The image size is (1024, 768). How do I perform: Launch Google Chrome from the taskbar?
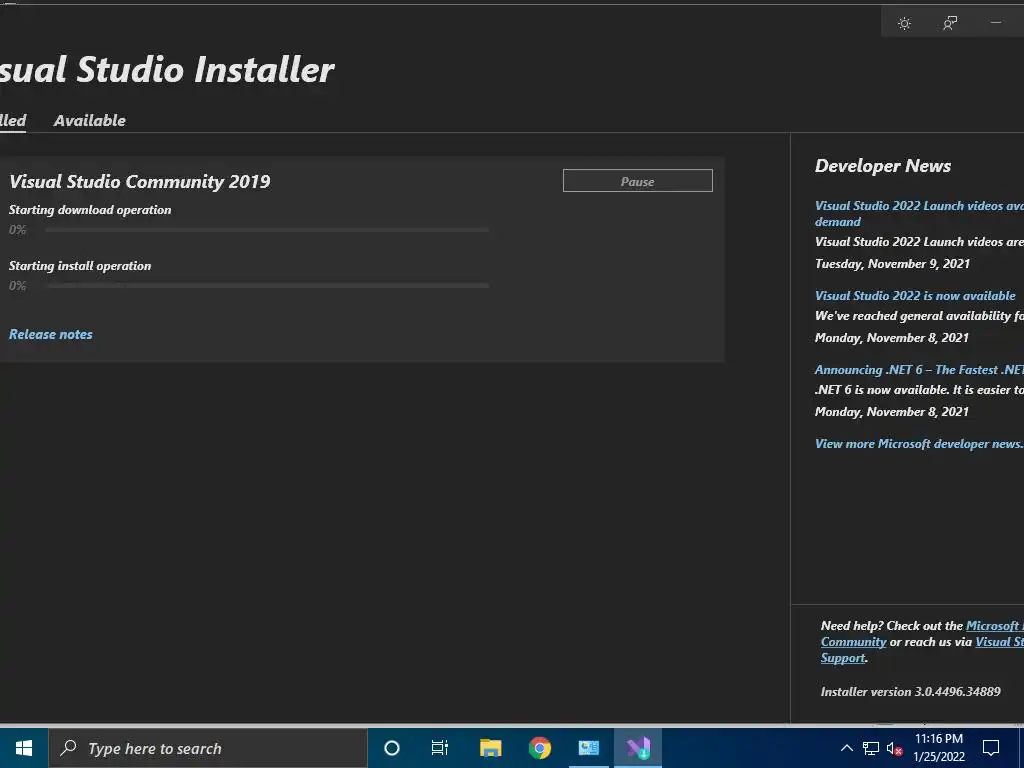540,748
